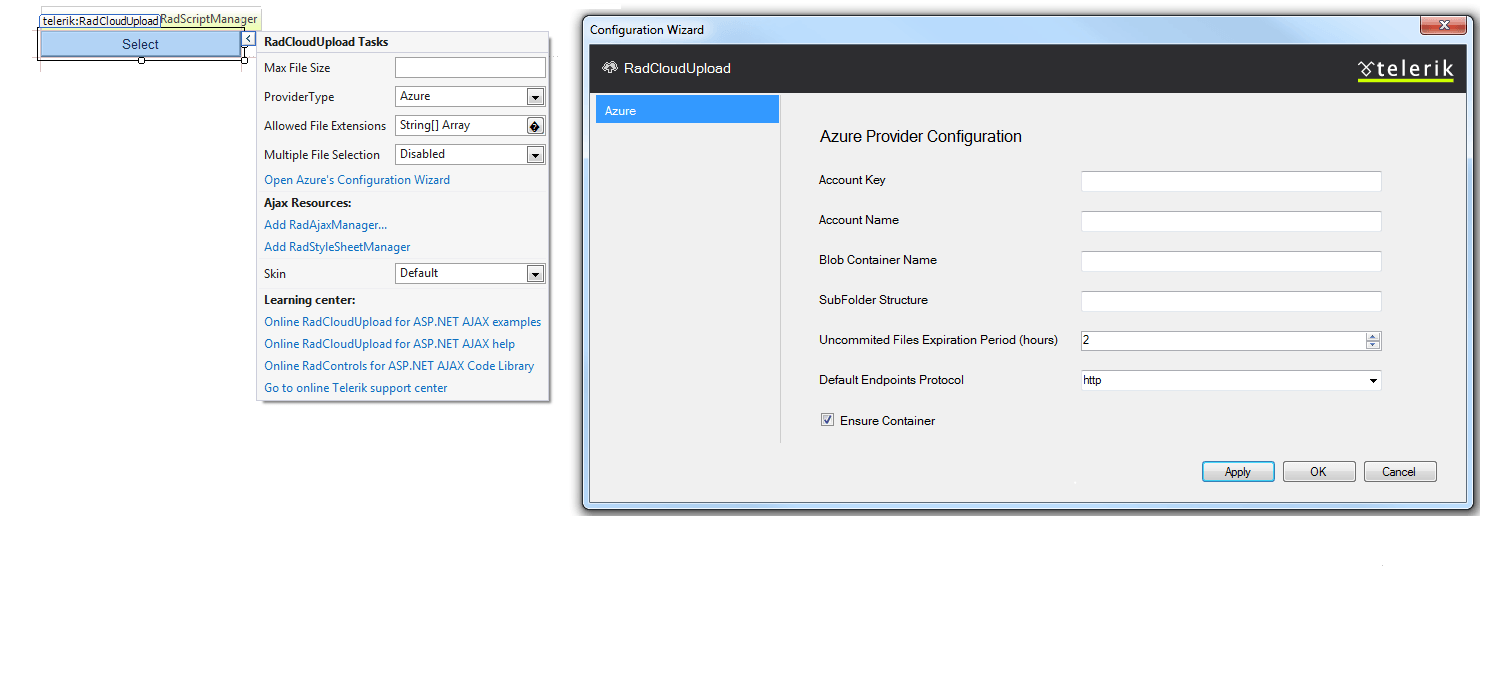Click the Blob Container Name field
The height and width of the screenshot is (678, 1500).
(1230, 261)
